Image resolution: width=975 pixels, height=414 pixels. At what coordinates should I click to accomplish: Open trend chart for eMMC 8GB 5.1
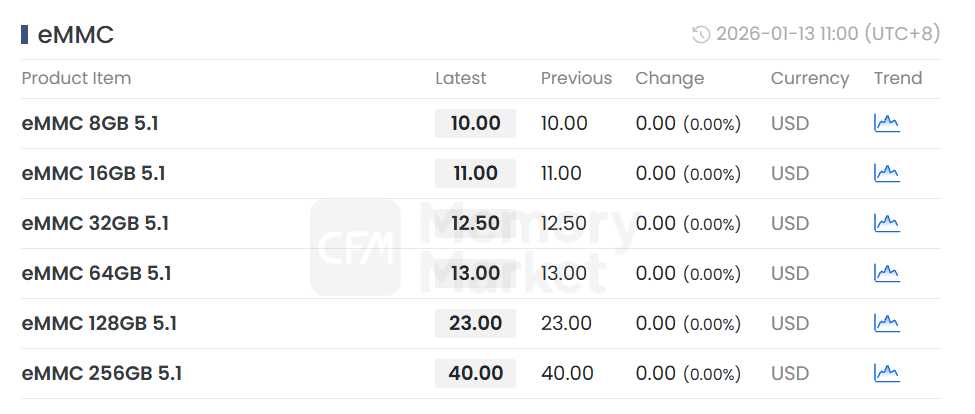886,123
